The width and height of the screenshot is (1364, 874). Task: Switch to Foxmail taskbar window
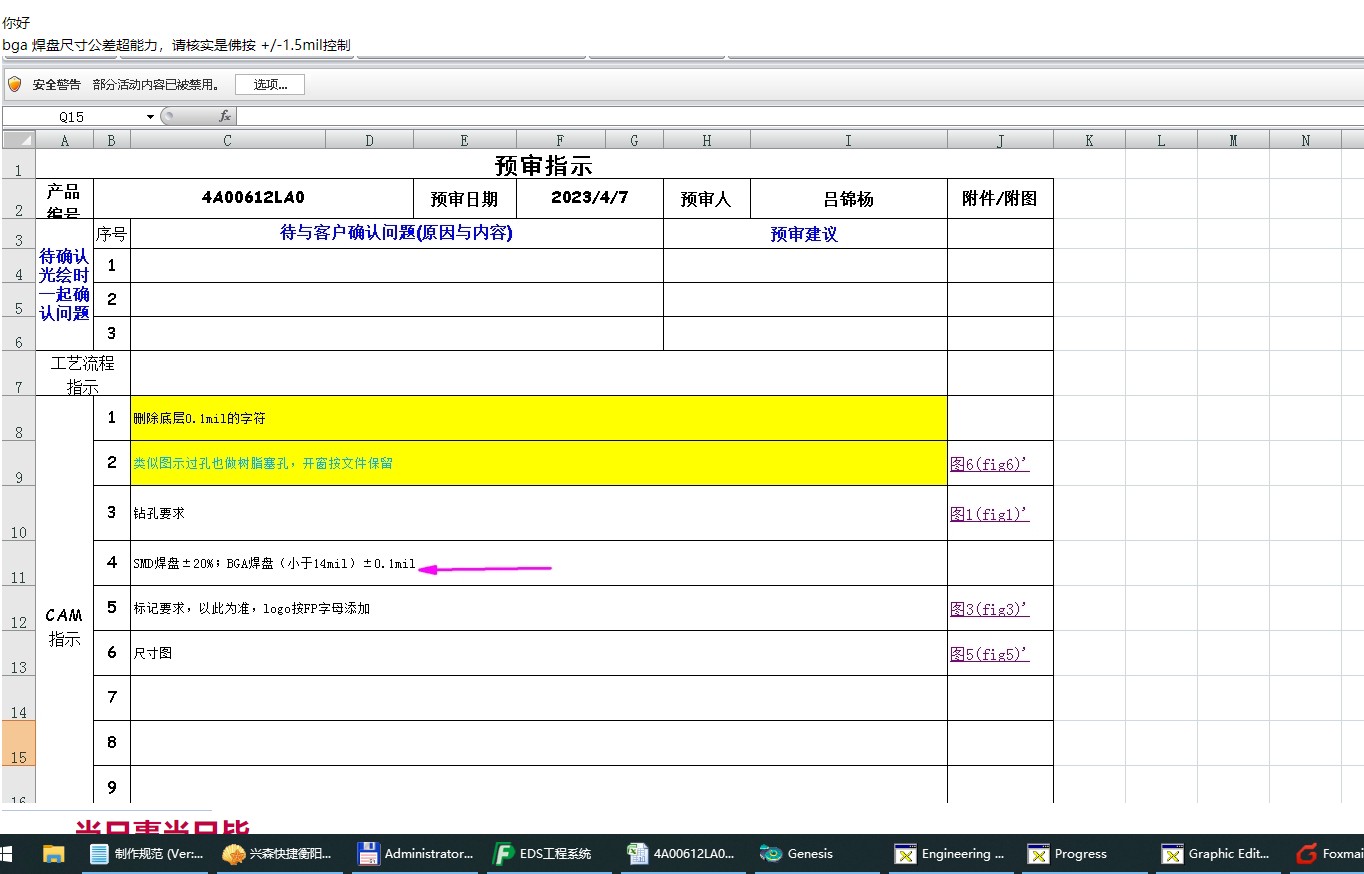(x=1328, y=854)
